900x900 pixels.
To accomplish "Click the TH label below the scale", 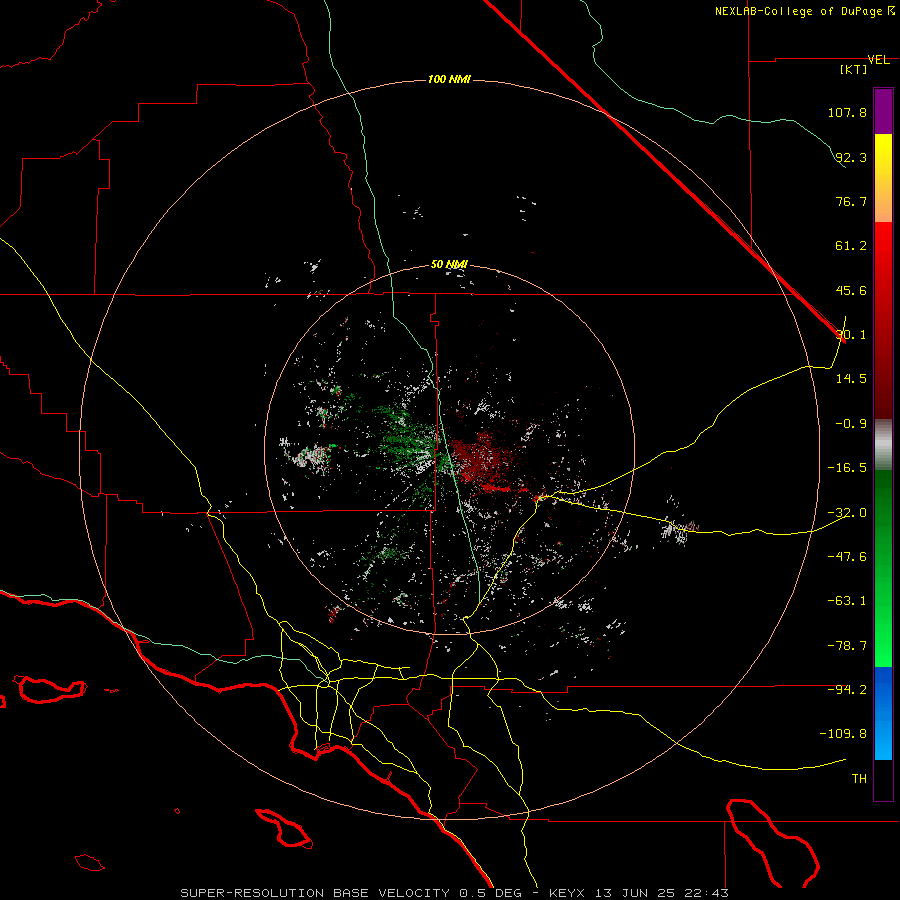I will click(x=859, y=779).
